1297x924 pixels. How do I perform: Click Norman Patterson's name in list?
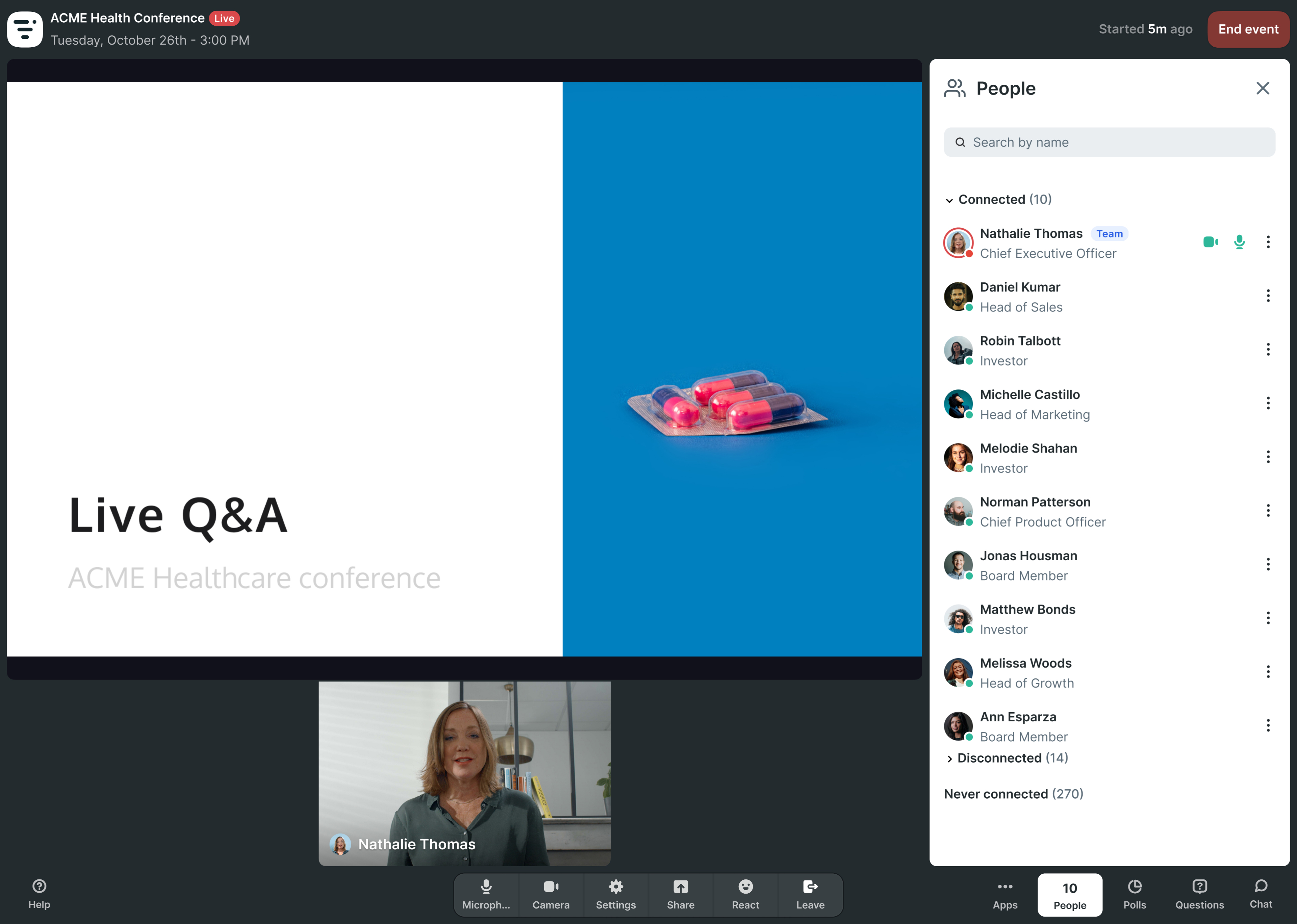point(1035,502)
